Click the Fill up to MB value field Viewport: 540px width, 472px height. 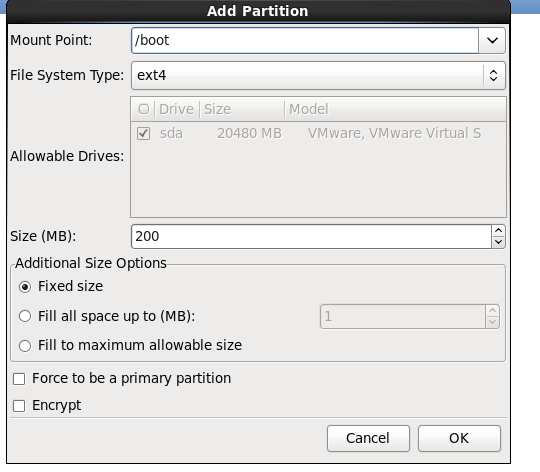[403, 316]
